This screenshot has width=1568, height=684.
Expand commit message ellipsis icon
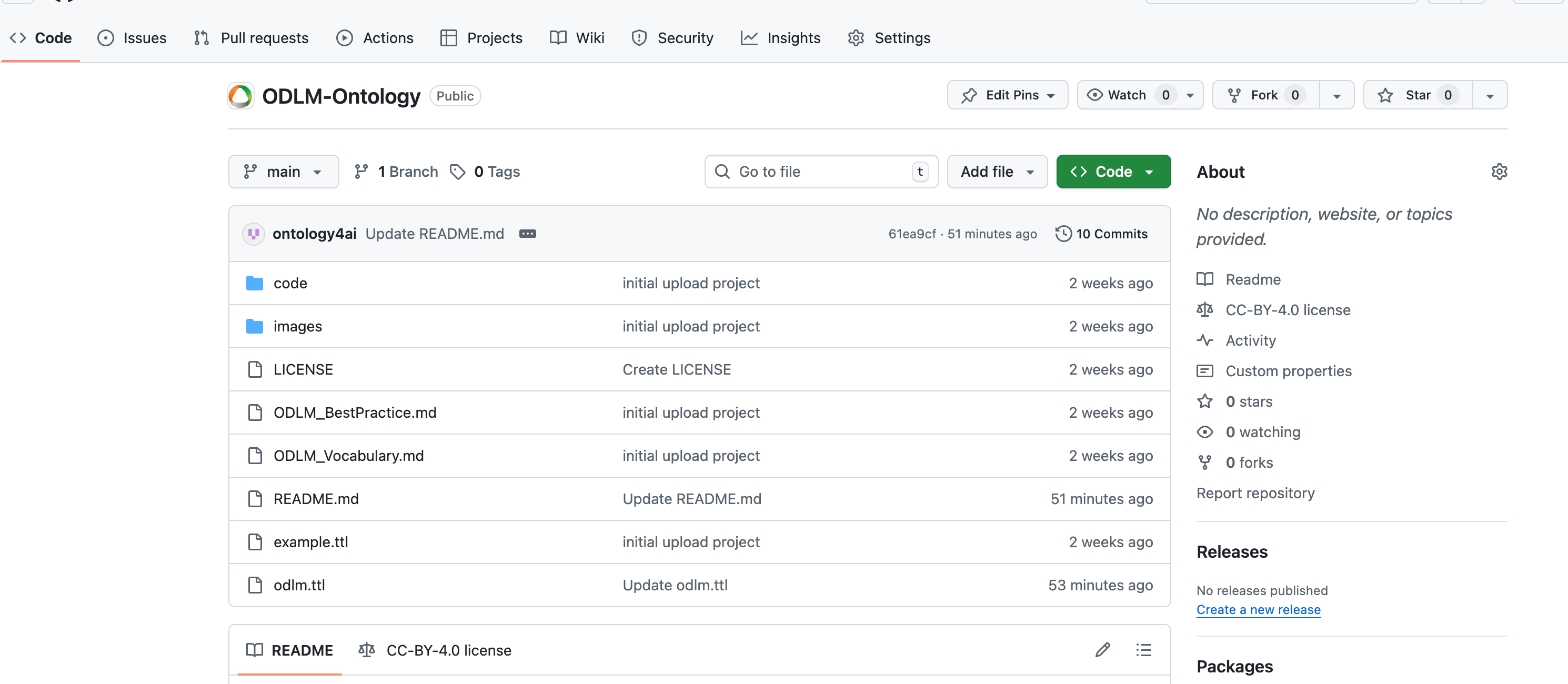click(527, 234)
